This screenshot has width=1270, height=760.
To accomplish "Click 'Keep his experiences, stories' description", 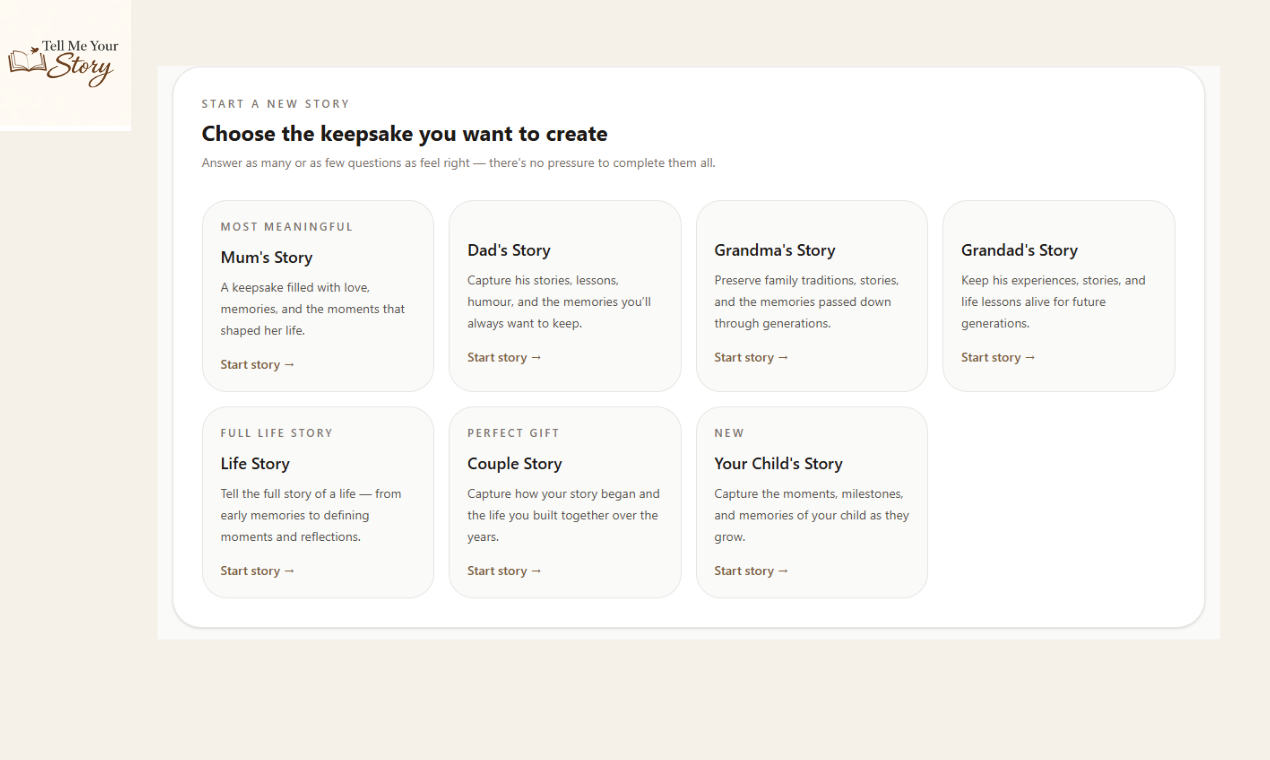I will click(1054, 302).
